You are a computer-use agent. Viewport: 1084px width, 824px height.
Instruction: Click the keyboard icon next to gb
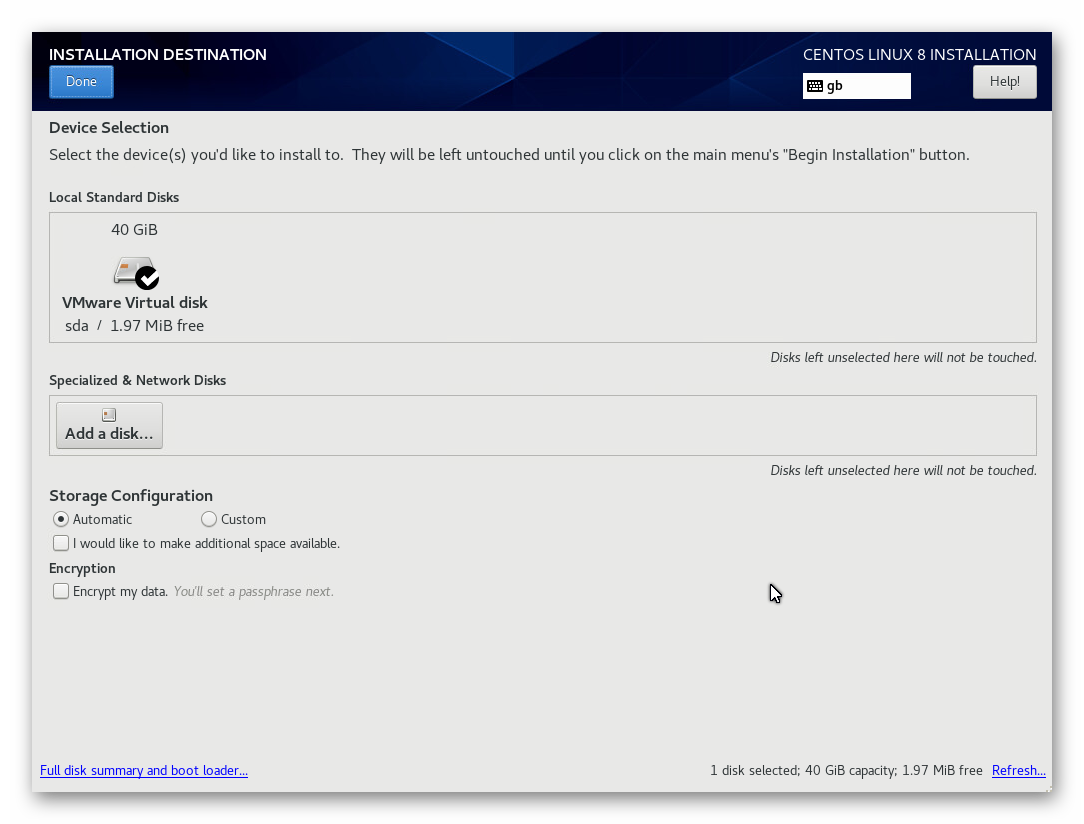[x=815, y=86]
